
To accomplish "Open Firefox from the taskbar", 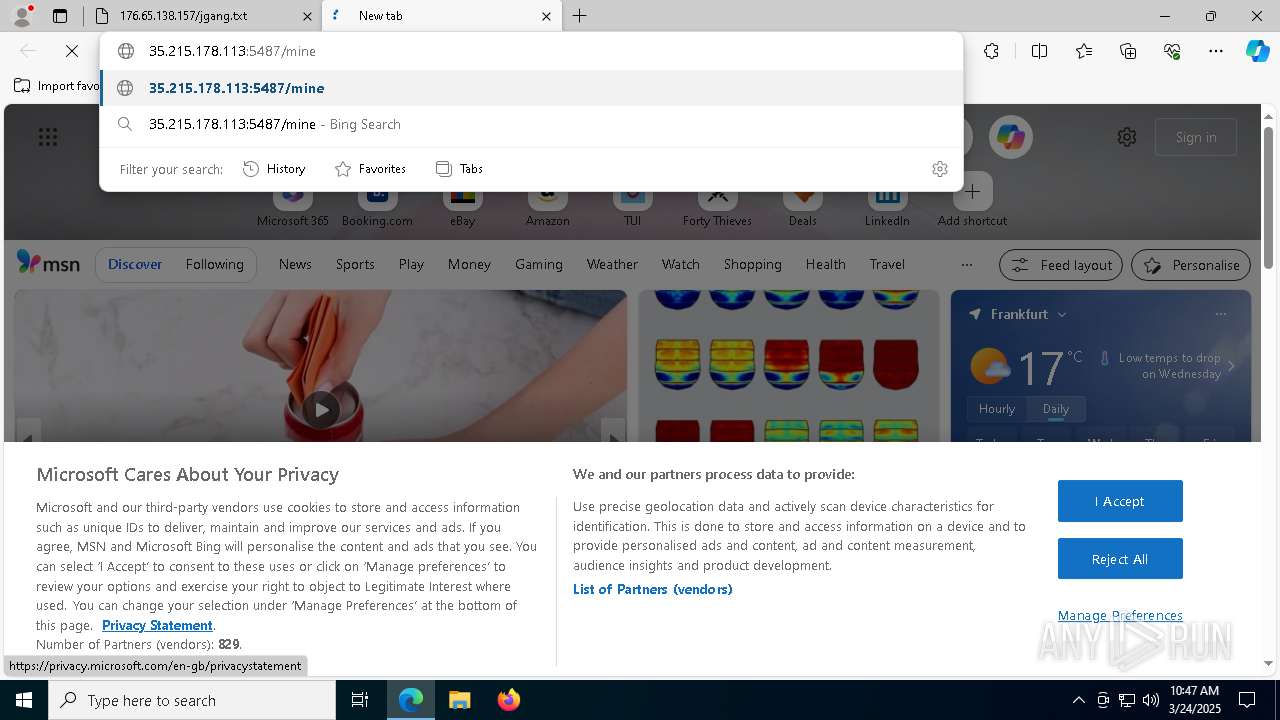I will (509, 700).
